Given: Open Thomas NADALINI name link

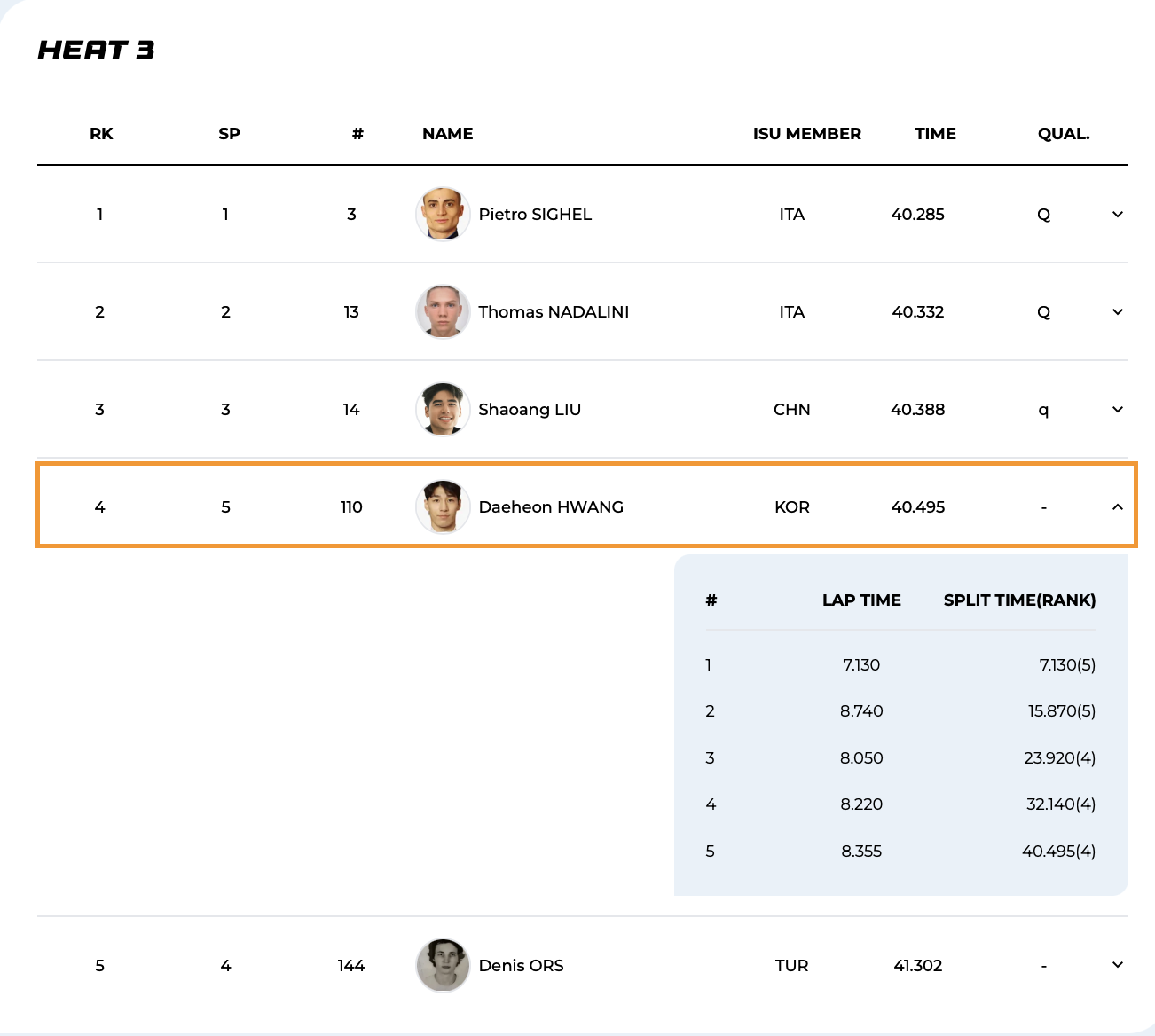Looking at the screenshot, I should click(x=554, y=312).
